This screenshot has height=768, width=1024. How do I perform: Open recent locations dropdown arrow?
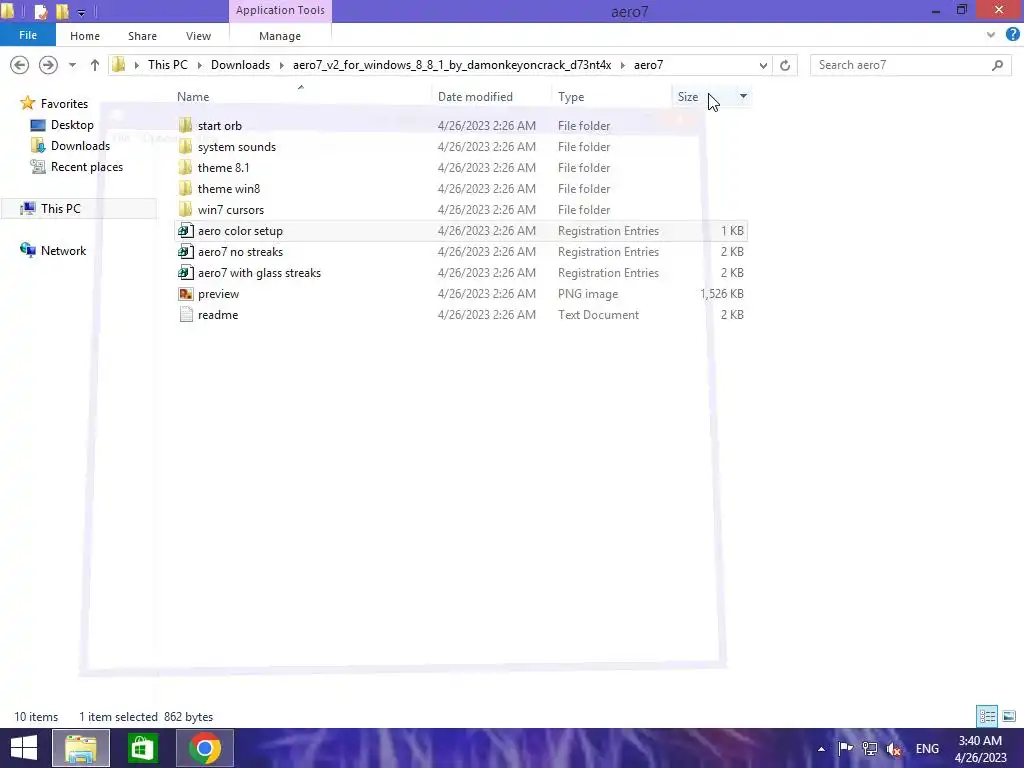[72, 65]
